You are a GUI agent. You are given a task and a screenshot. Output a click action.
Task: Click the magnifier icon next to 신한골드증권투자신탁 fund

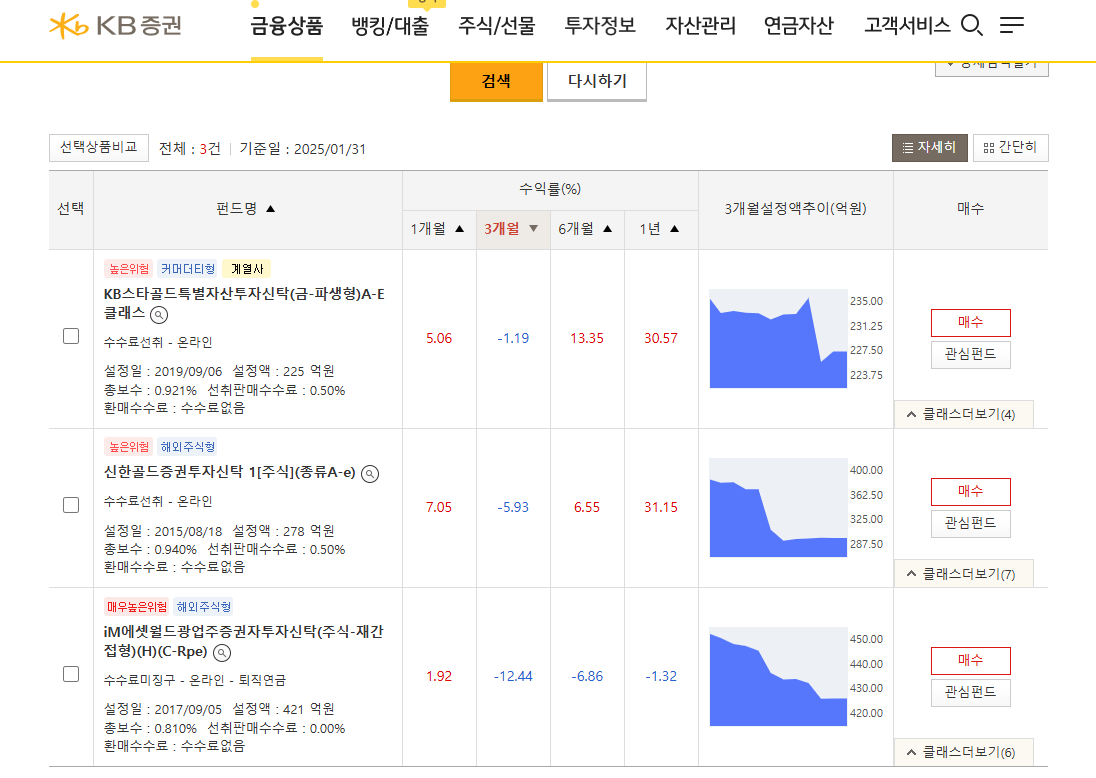tap(370, 475)
